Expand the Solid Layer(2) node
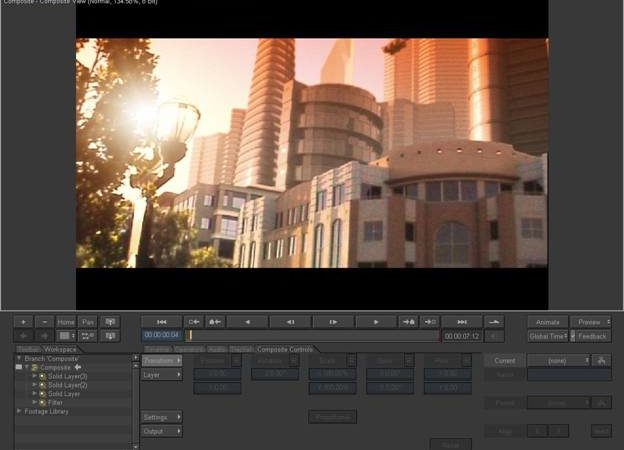 [35, 385]
